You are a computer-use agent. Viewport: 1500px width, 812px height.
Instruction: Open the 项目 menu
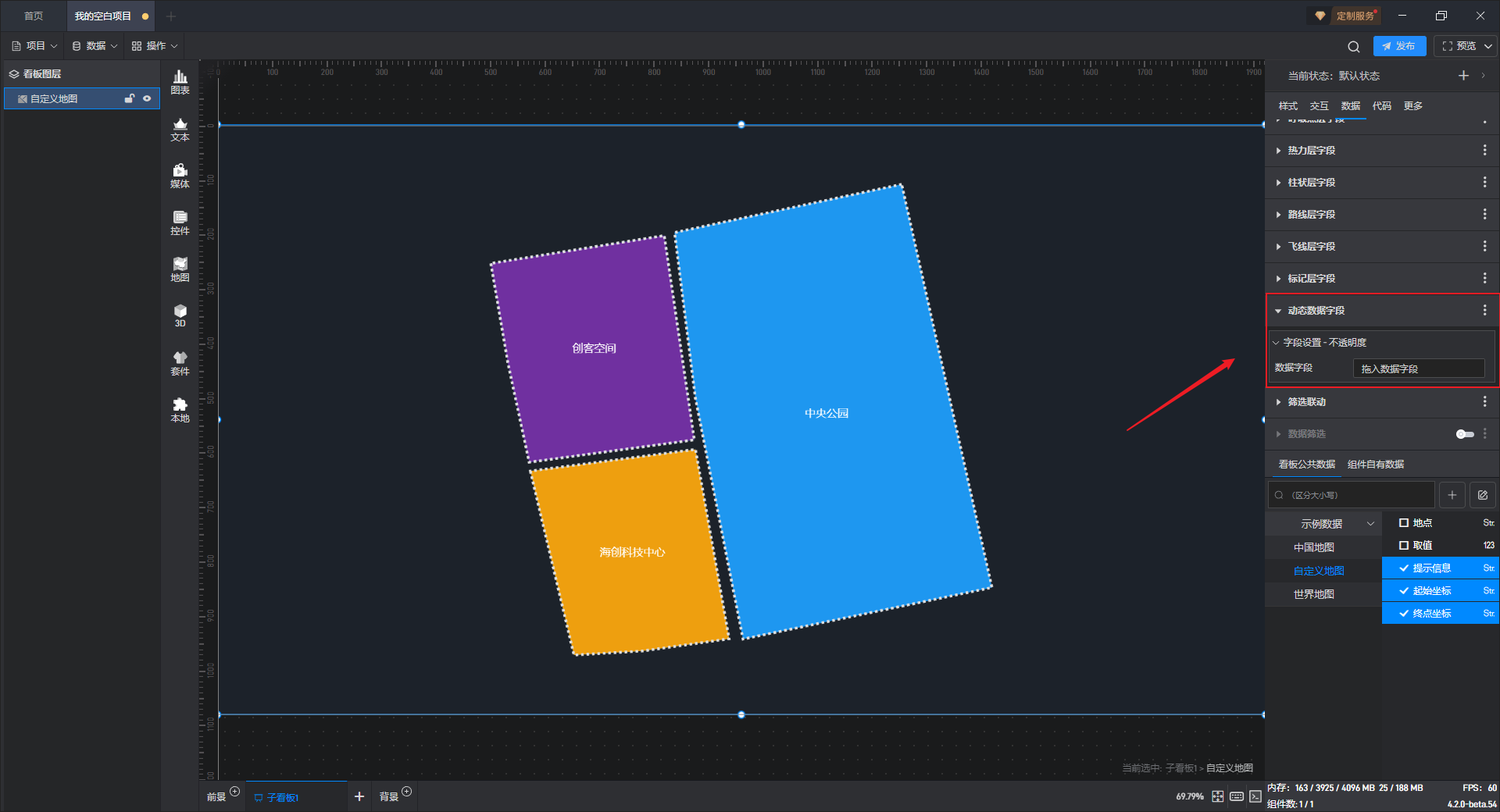pos(35,46)
